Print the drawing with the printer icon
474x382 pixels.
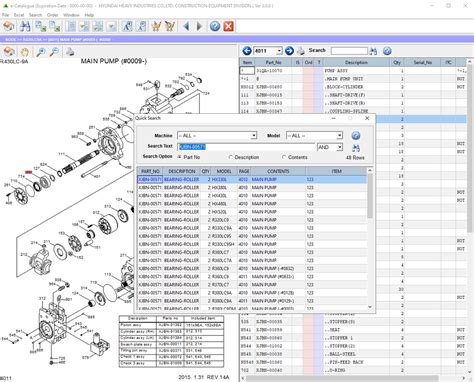click(70, 52)
